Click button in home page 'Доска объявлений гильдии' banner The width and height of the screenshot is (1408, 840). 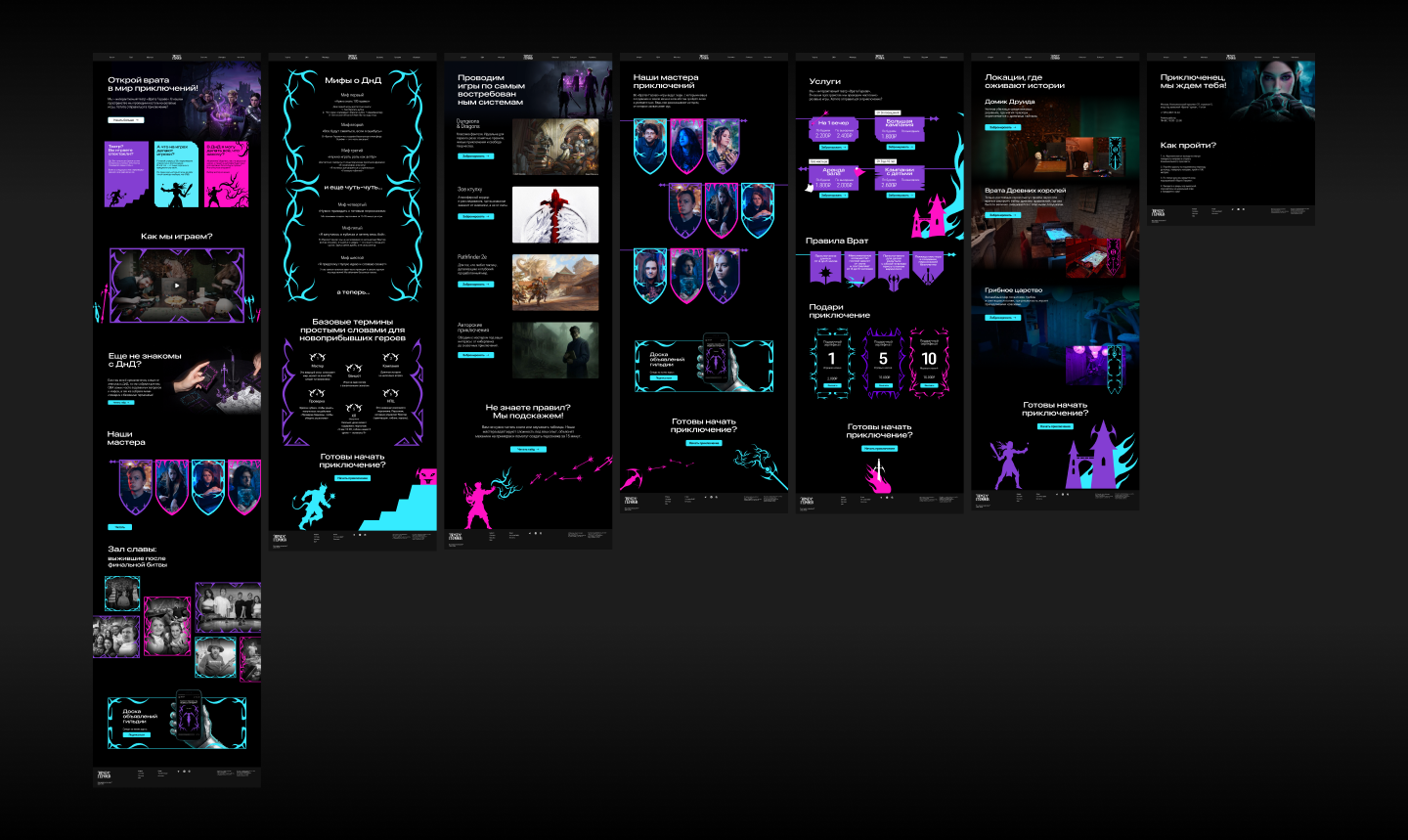tap(137, 733)
